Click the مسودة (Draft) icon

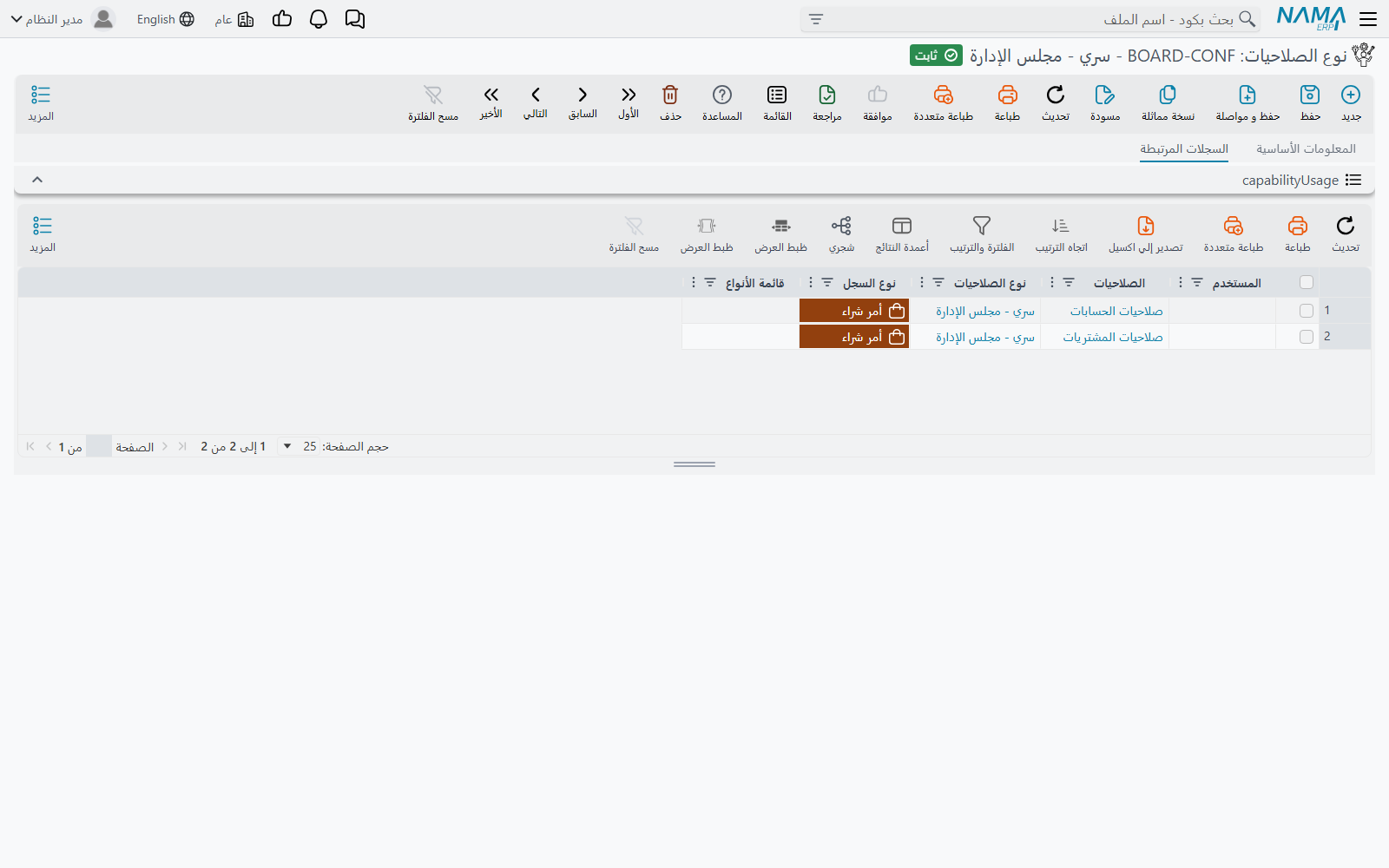1105,95
